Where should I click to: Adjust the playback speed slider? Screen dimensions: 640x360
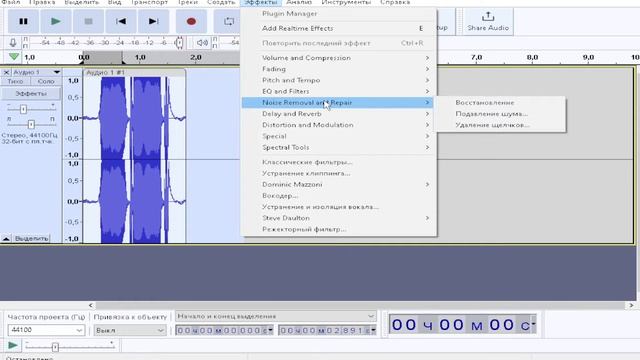pyautogui.click(x=55, y=347)
